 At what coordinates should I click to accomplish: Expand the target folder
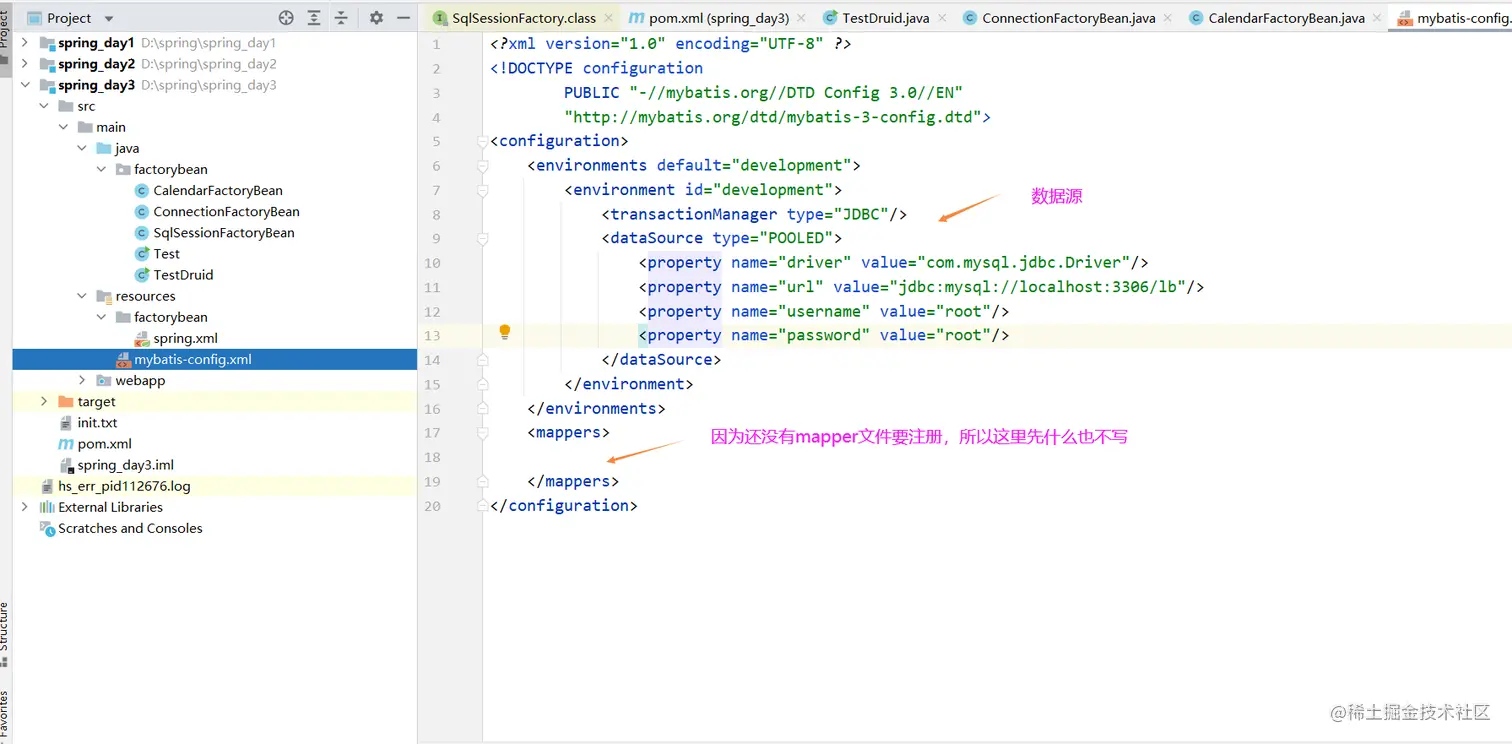point(44,401)
